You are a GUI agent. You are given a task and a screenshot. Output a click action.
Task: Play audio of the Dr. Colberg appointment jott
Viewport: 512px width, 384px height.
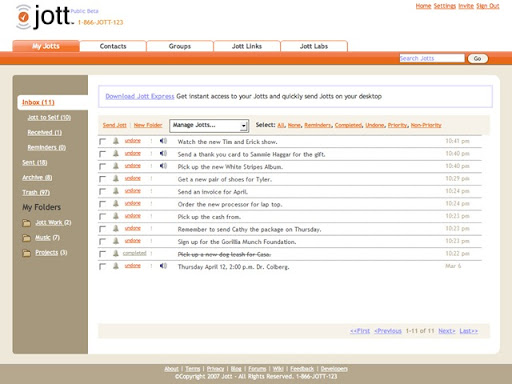(163, 266)
